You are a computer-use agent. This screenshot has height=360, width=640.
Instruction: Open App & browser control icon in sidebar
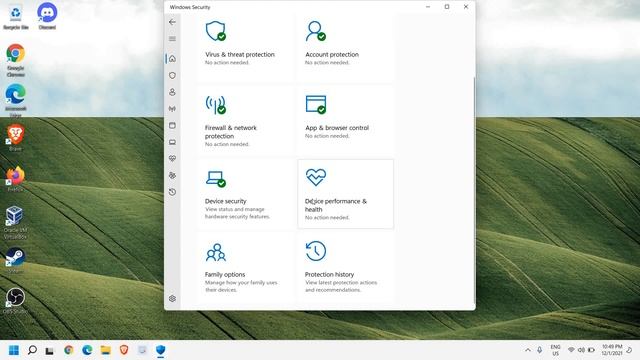tap(172, 125)
